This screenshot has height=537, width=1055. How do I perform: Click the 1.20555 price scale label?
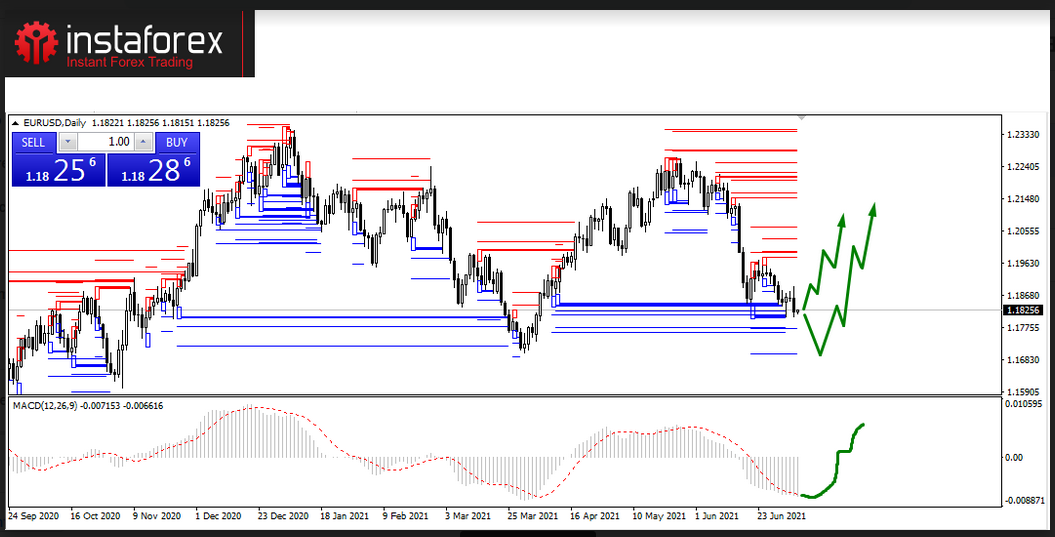pyautogui.click(x=1022, y=231)
